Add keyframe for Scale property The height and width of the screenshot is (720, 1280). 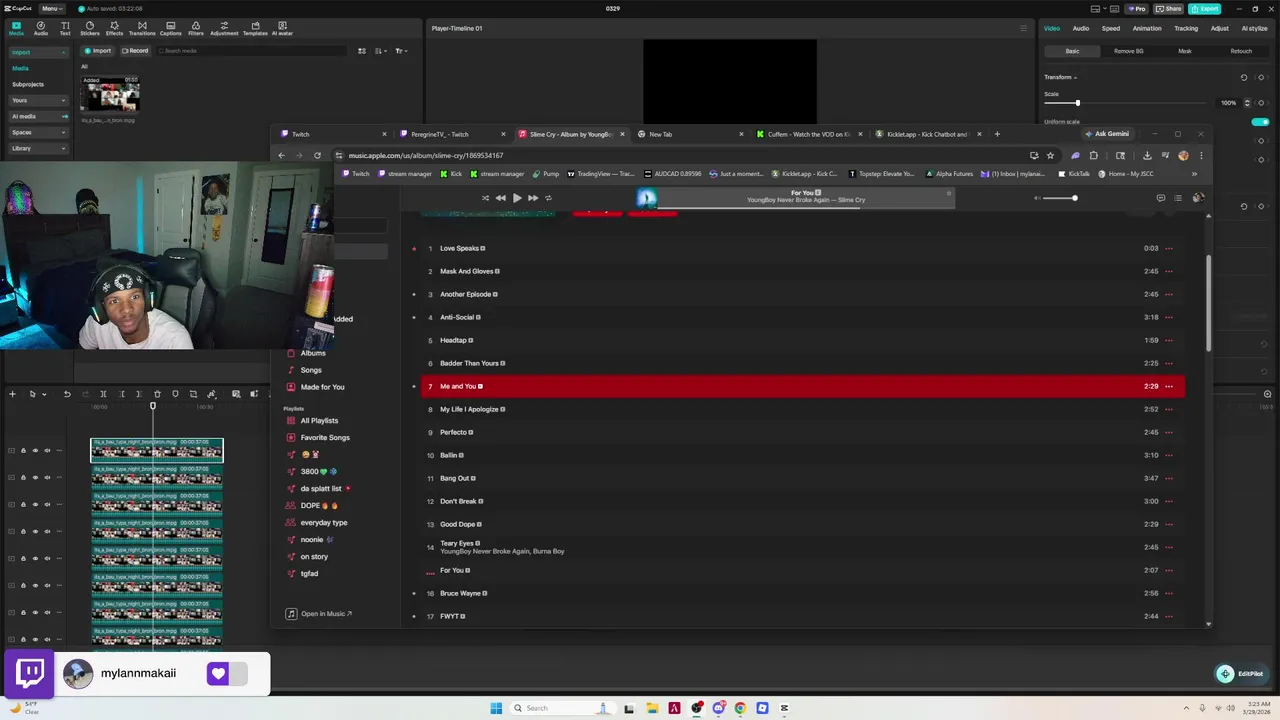tap(1261, 103)
